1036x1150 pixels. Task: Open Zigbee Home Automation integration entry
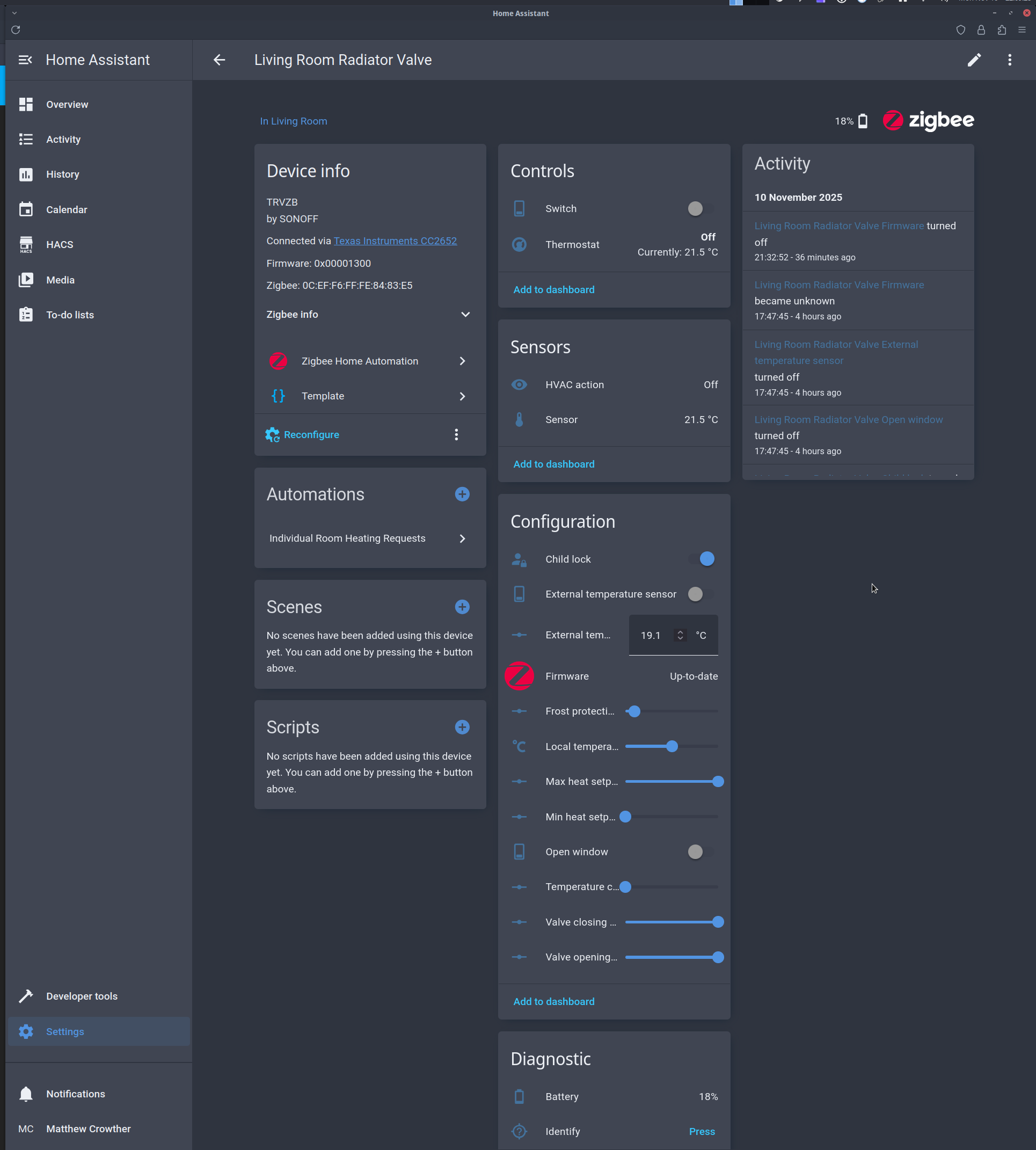[x=369, y=361]
